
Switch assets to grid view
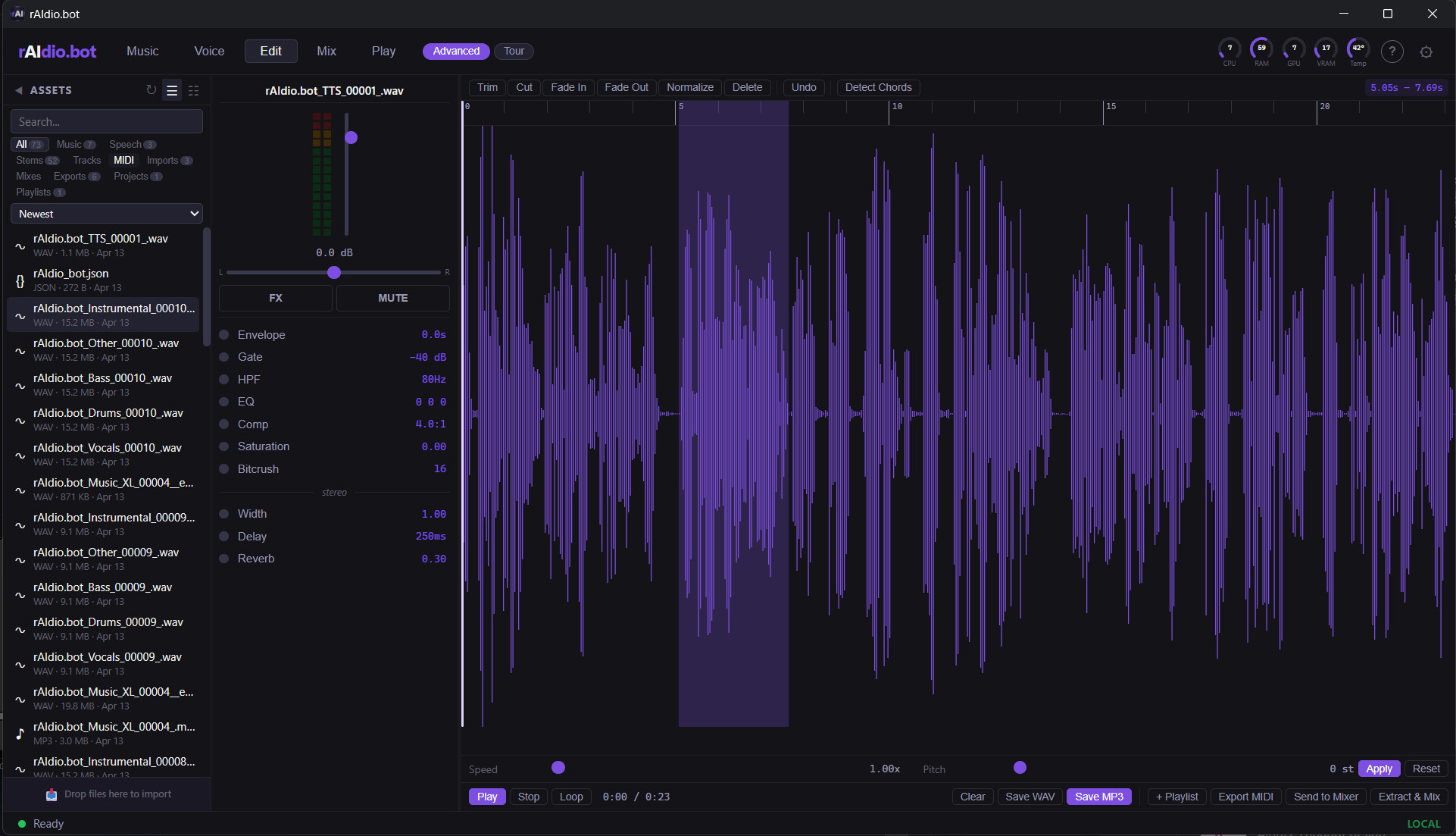(x=194, y=90)
